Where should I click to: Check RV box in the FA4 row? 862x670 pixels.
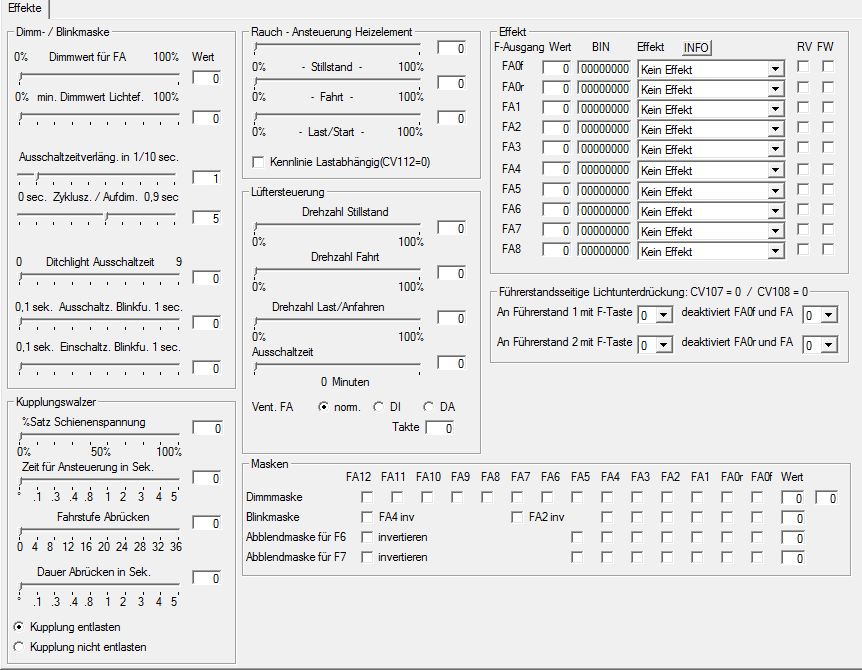coord(803,169)
